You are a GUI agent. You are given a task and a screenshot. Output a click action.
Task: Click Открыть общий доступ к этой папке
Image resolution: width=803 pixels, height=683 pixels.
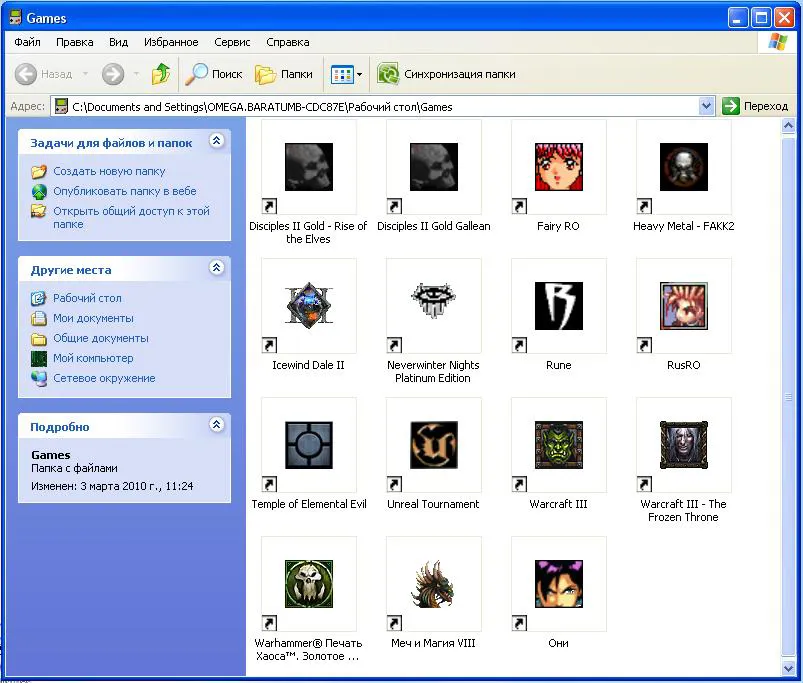pyautogui.click(x=131, y=218)
